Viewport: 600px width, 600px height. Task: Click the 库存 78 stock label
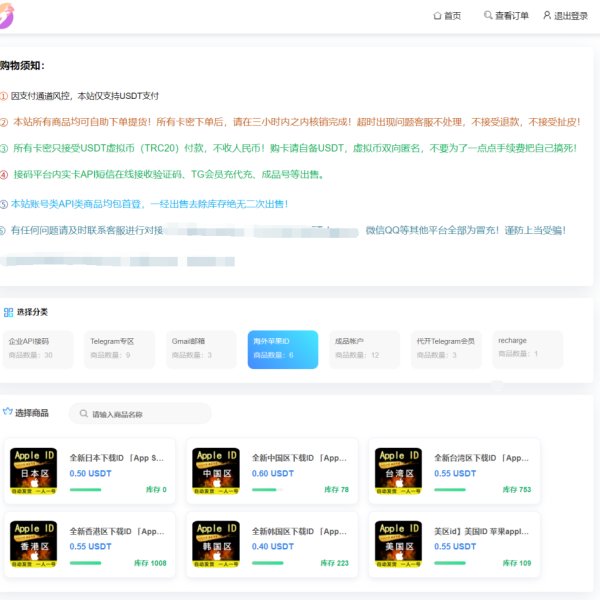coord(336,489)
